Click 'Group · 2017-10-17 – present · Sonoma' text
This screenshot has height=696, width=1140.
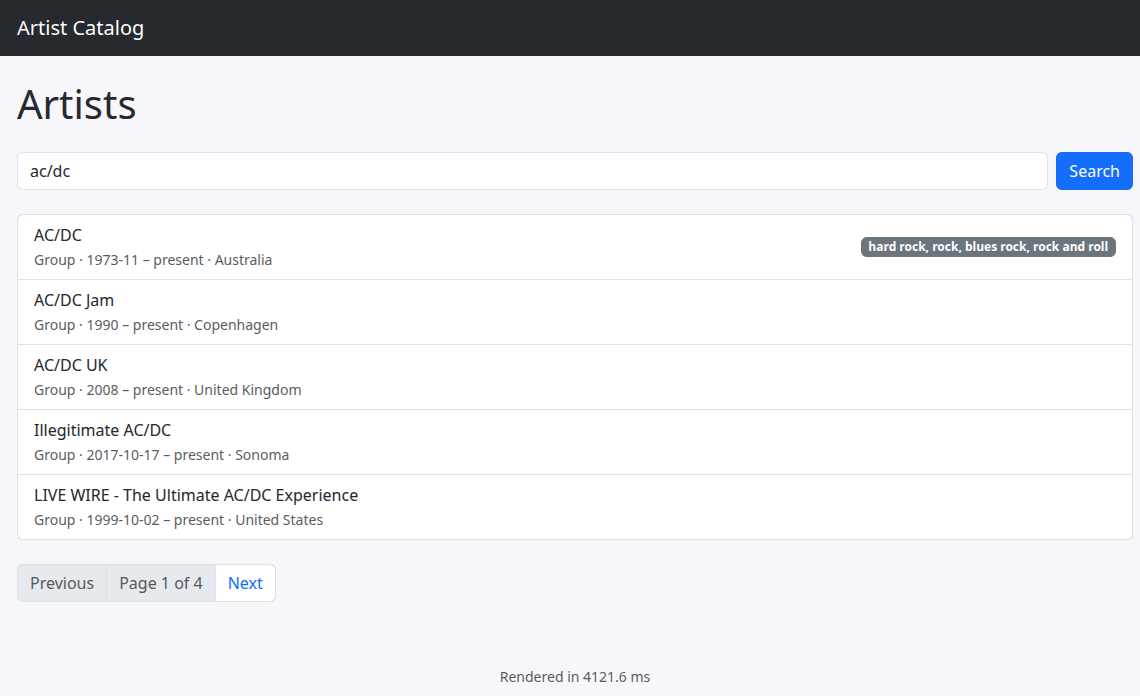(x=161, y=455)
